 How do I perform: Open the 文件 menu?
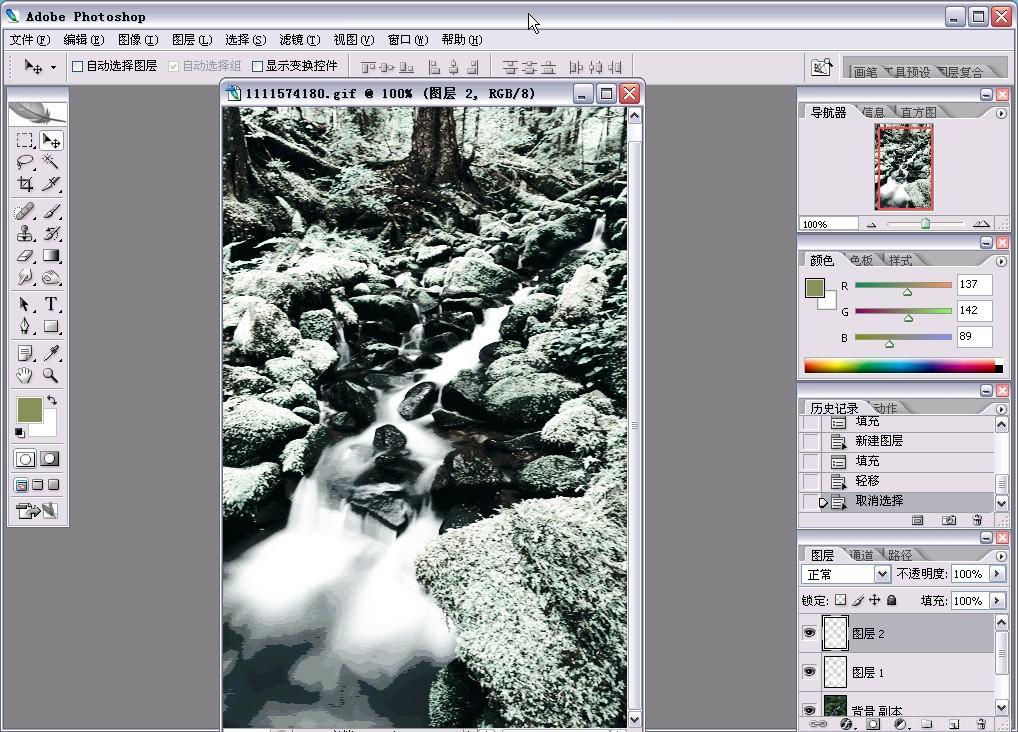coord(30,40)
